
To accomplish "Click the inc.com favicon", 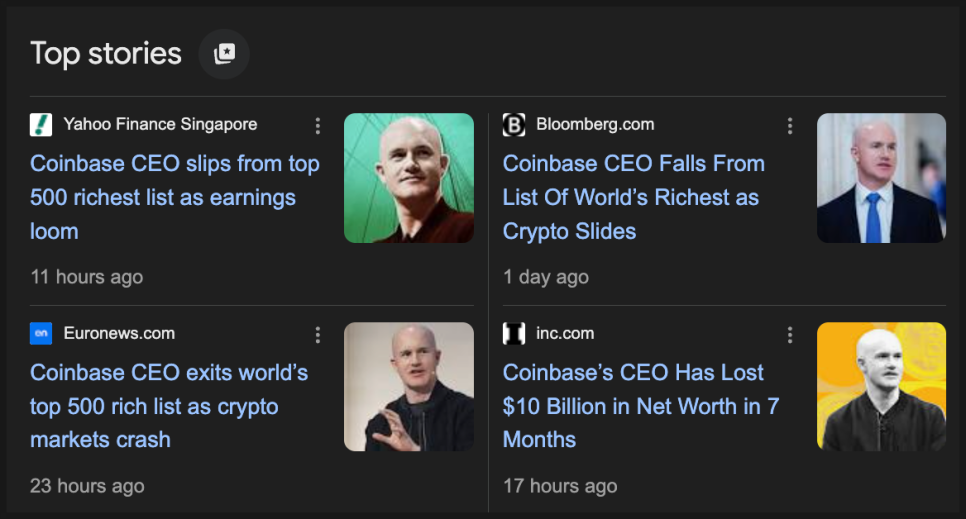I will 514,334.
